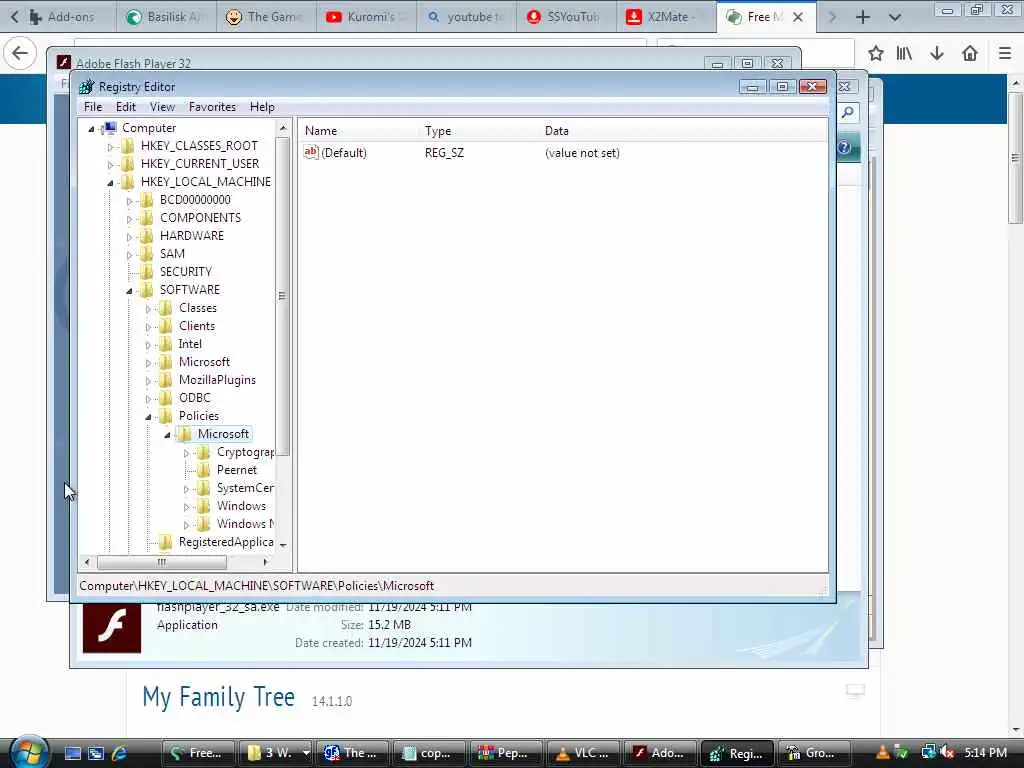Click the My Family Tree heading link
This screenshot has width=1024, height=768.
[x=219, y=697]
